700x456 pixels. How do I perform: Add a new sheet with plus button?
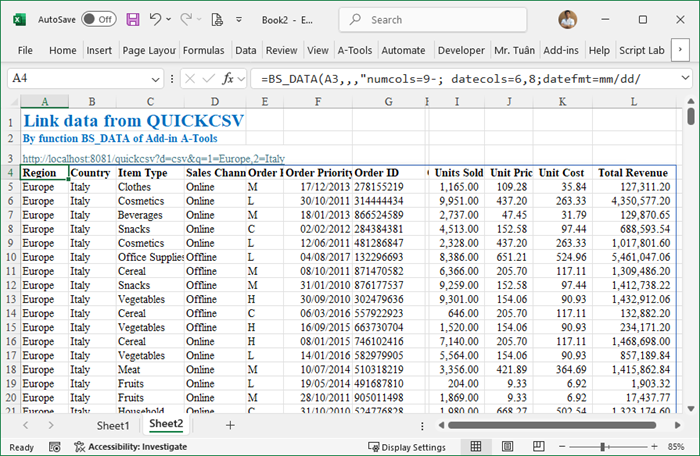[x=230, y=425]
